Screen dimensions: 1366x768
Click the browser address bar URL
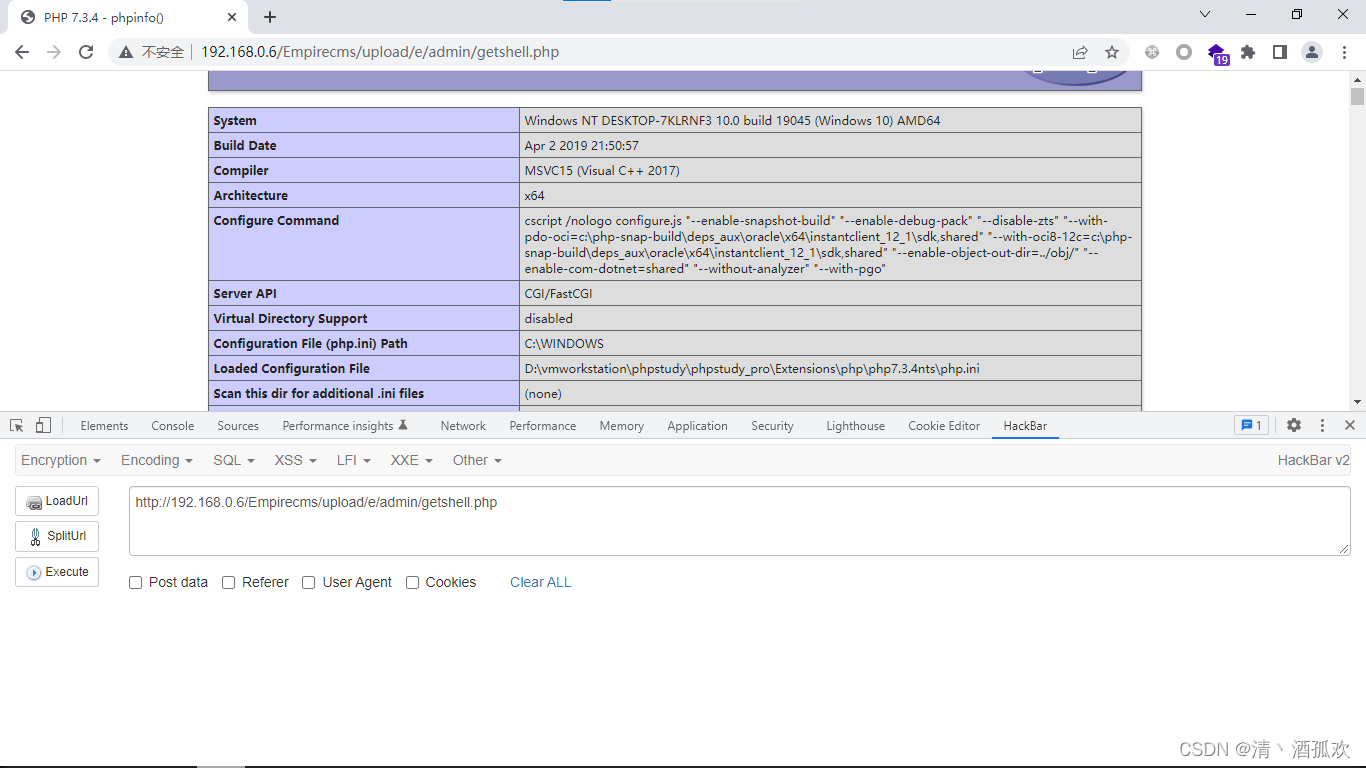pos(380,52)
